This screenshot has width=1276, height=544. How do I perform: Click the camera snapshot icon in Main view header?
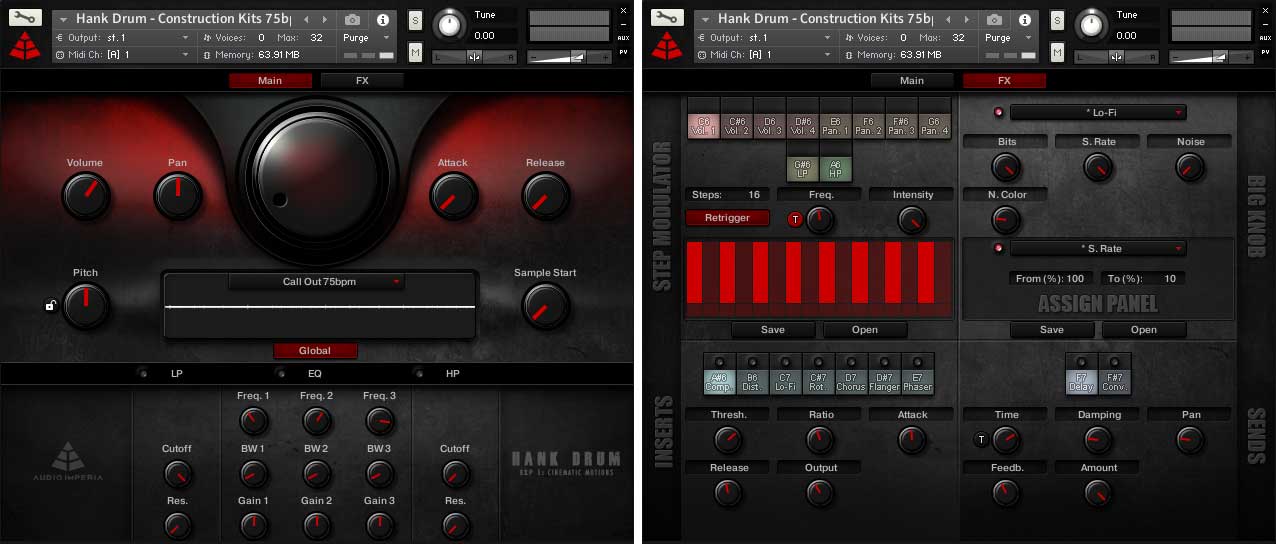point(353,20)
